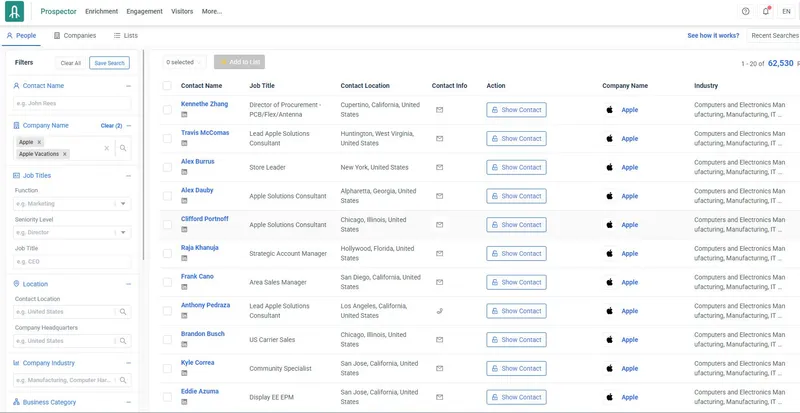Screen dimensions: 800x413
Task: Open the Enrichment menu
Action: pyautogui.click(x=102, y=11)
